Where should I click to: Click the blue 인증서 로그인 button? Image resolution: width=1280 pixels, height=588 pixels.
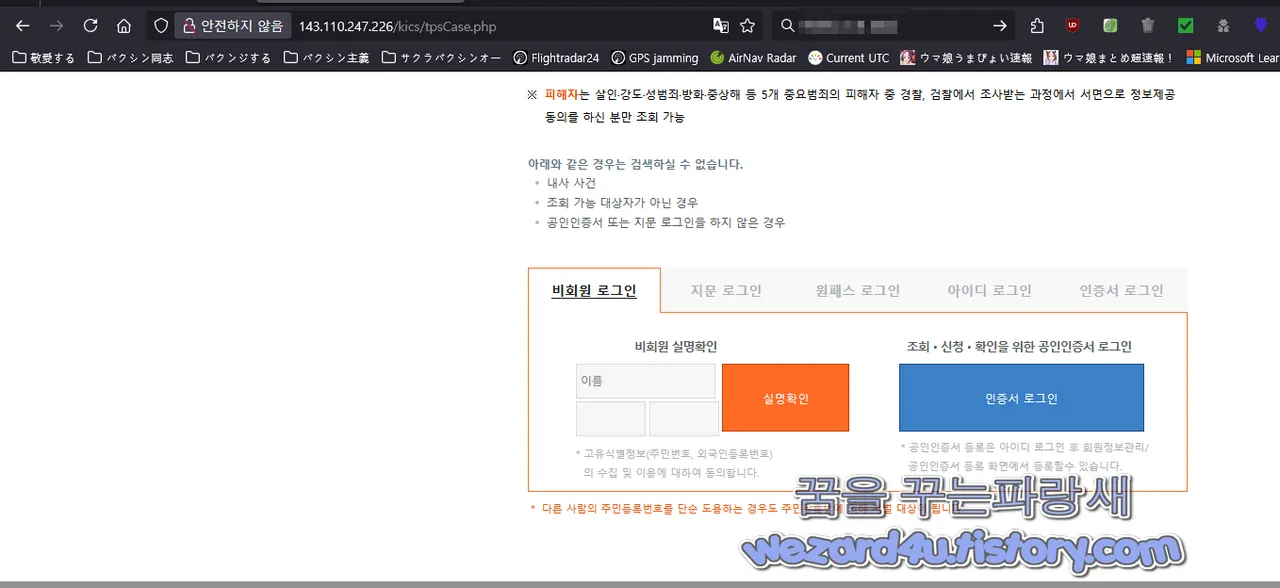pyautogui.click(x=1020, y=397)
